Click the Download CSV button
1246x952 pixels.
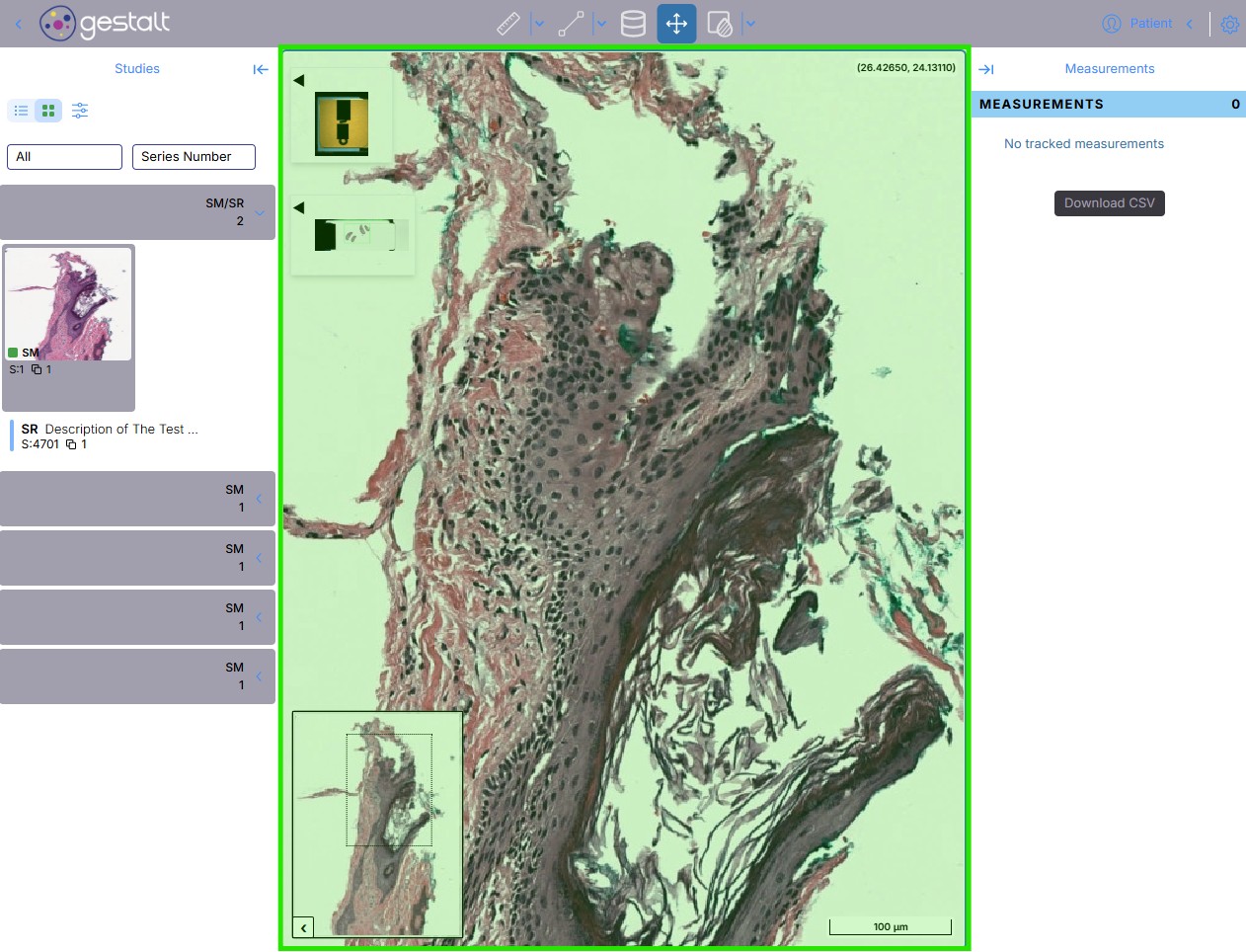(x=1109, y=203)
